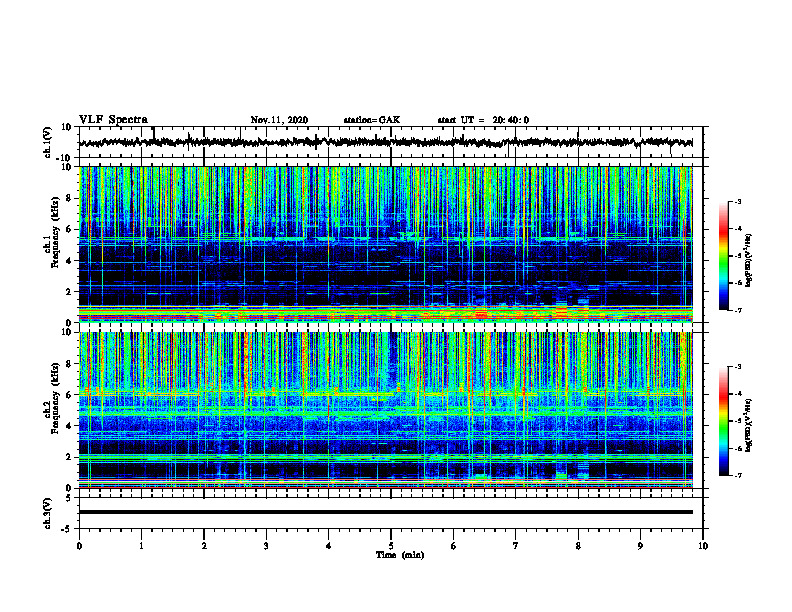Click the ch.1 voltage waveform trace
The height and width of the screenshot is (612, 792).
[385, 142]
